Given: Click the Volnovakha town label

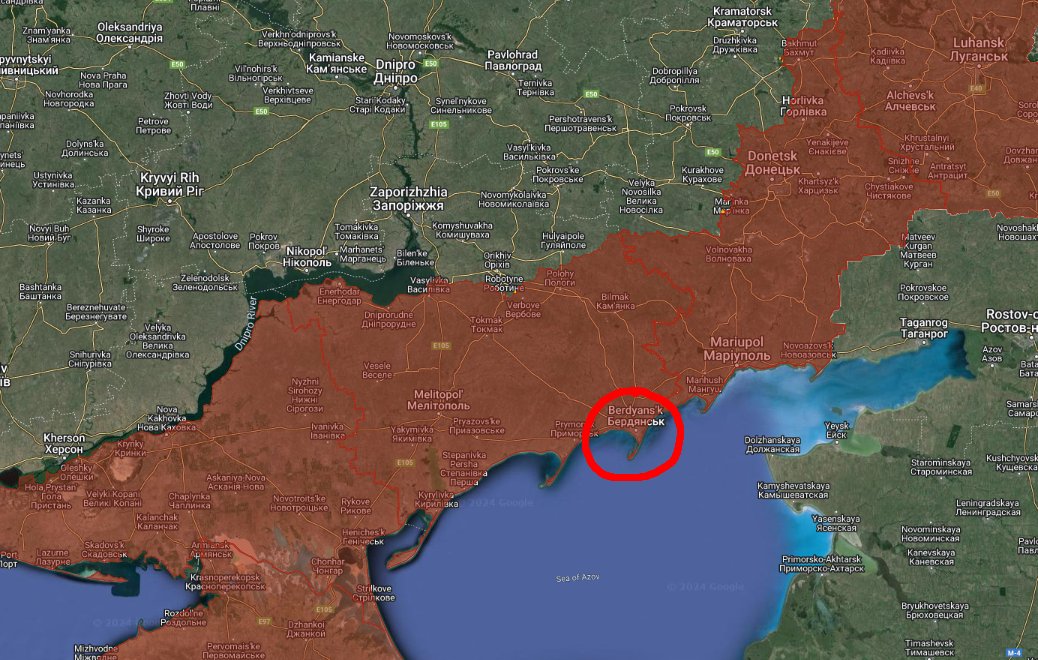Looking at the screenshot, I should pyautogui.click(x=729, y=254).
